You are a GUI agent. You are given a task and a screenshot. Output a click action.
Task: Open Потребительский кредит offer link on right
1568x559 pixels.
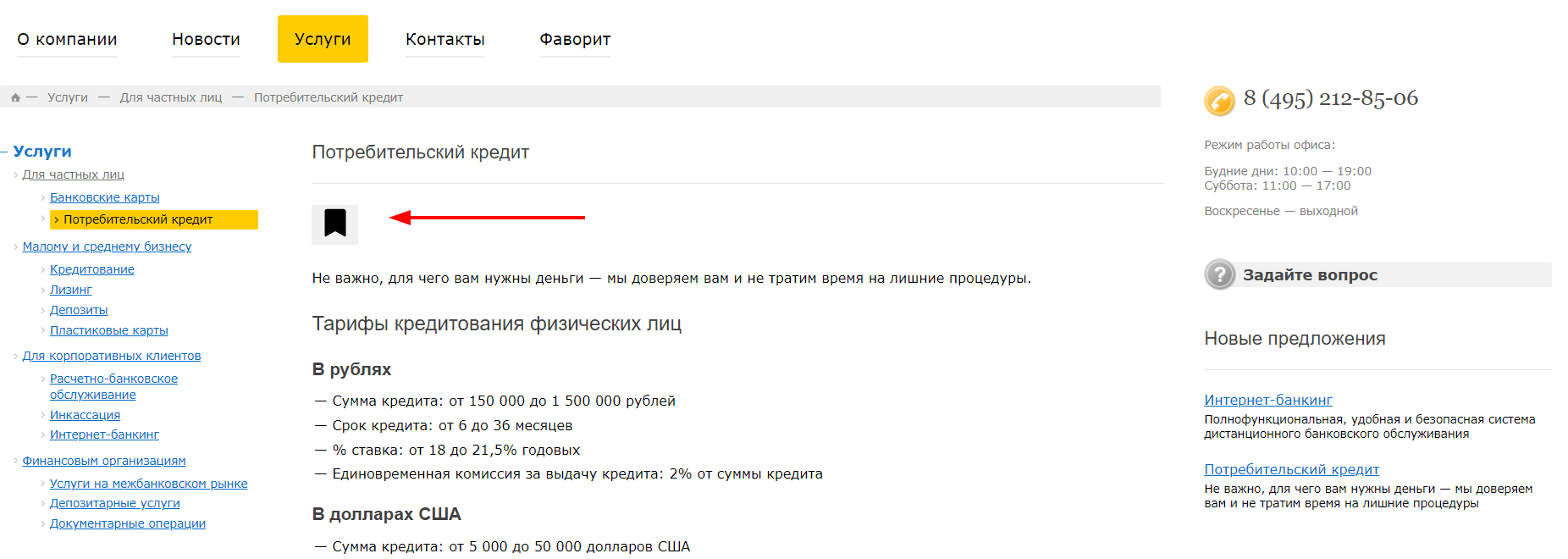tap(1292, 469)
